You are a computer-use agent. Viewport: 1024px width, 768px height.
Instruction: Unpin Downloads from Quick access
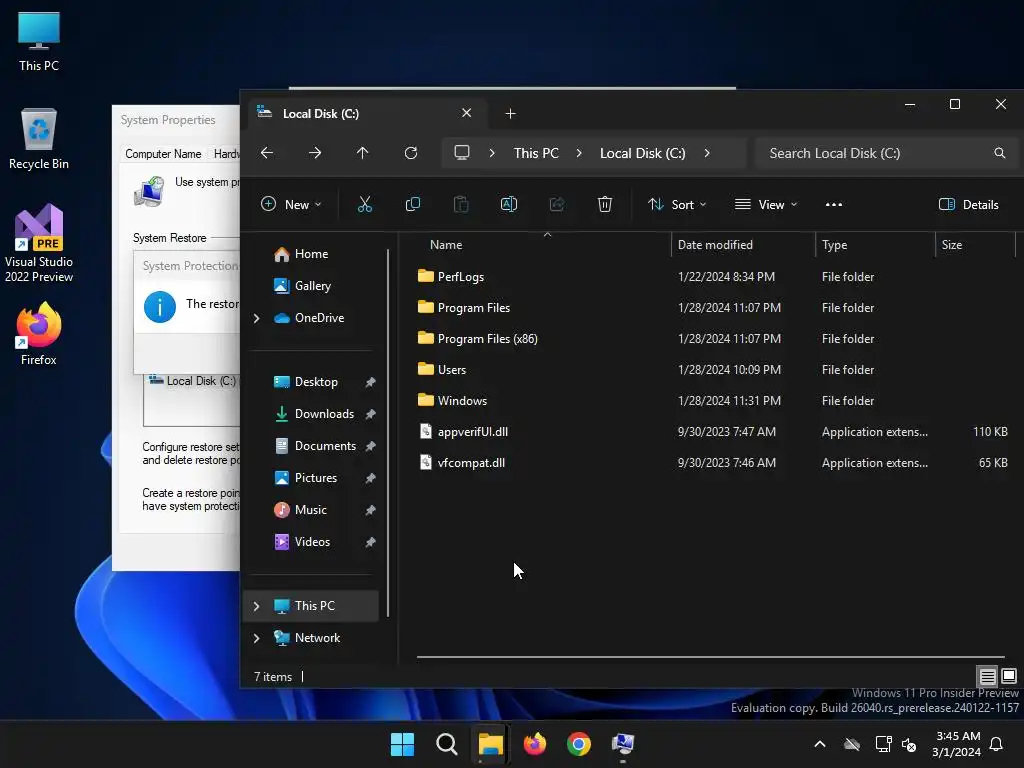(x=370, y=414)
